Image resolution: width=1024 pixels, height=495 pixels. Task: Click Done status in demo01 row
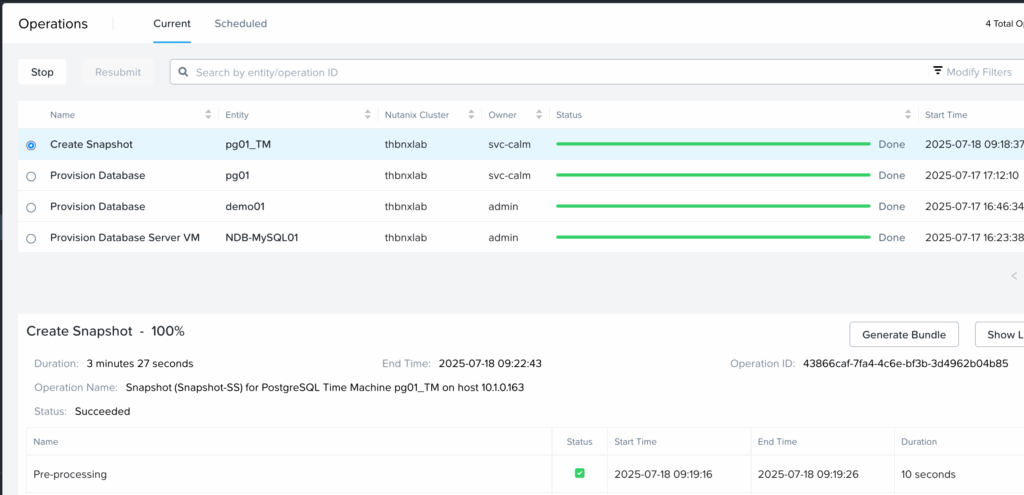click(891, 206)
